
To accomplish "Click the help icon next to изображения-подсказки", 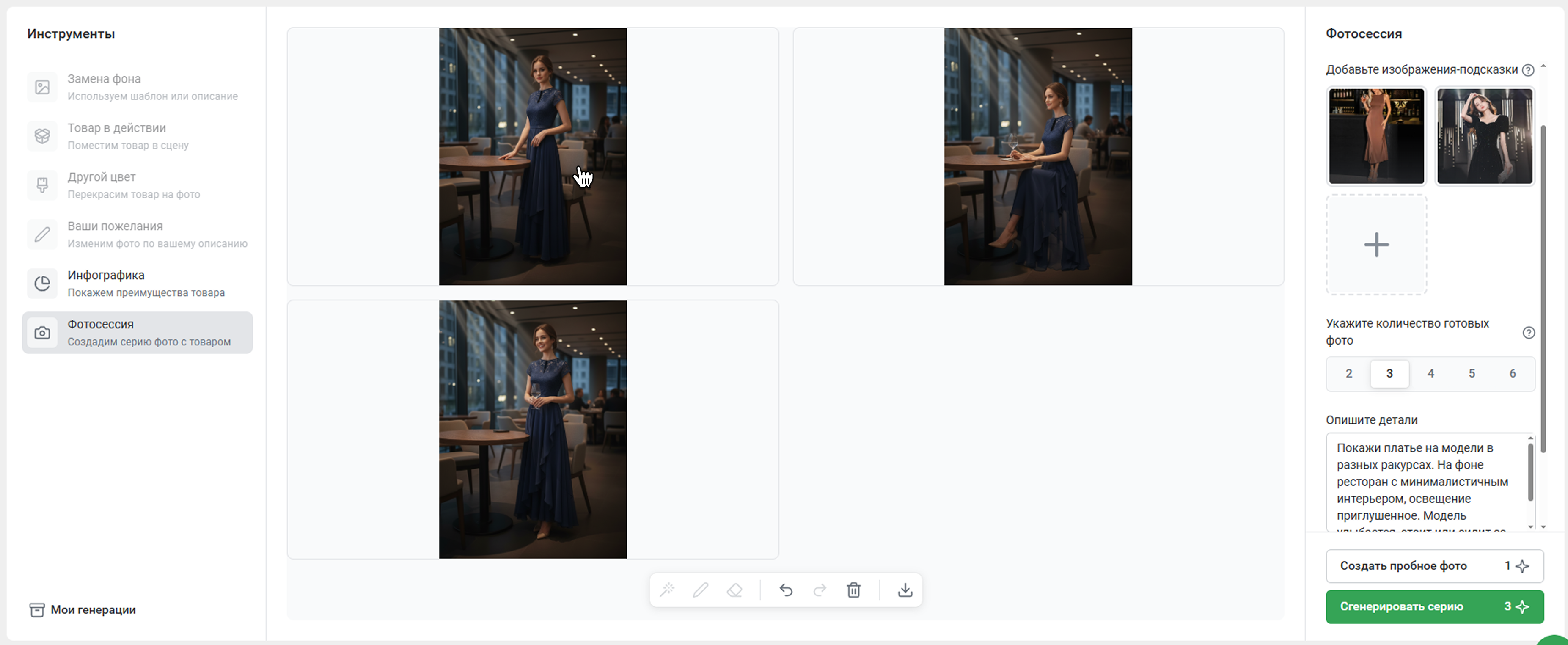I will (1528, 70).
